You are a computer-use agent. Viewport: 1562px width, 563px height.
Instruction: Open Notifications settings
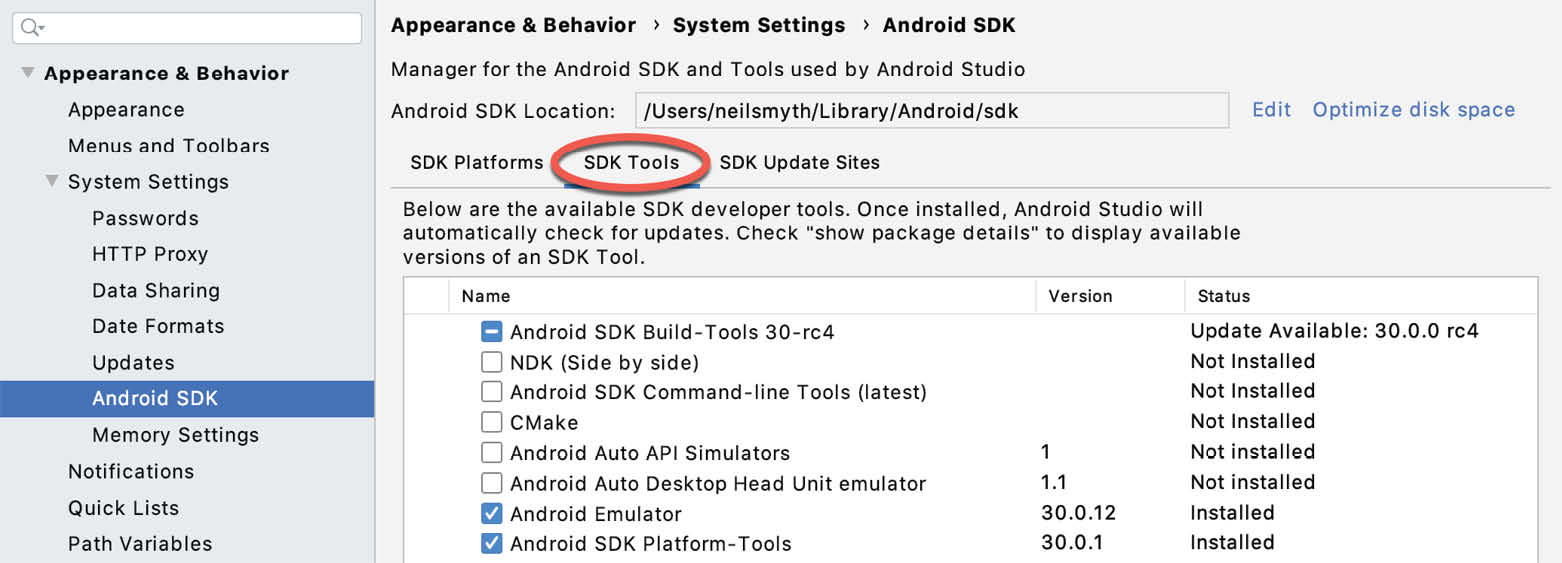coord(131,471)
